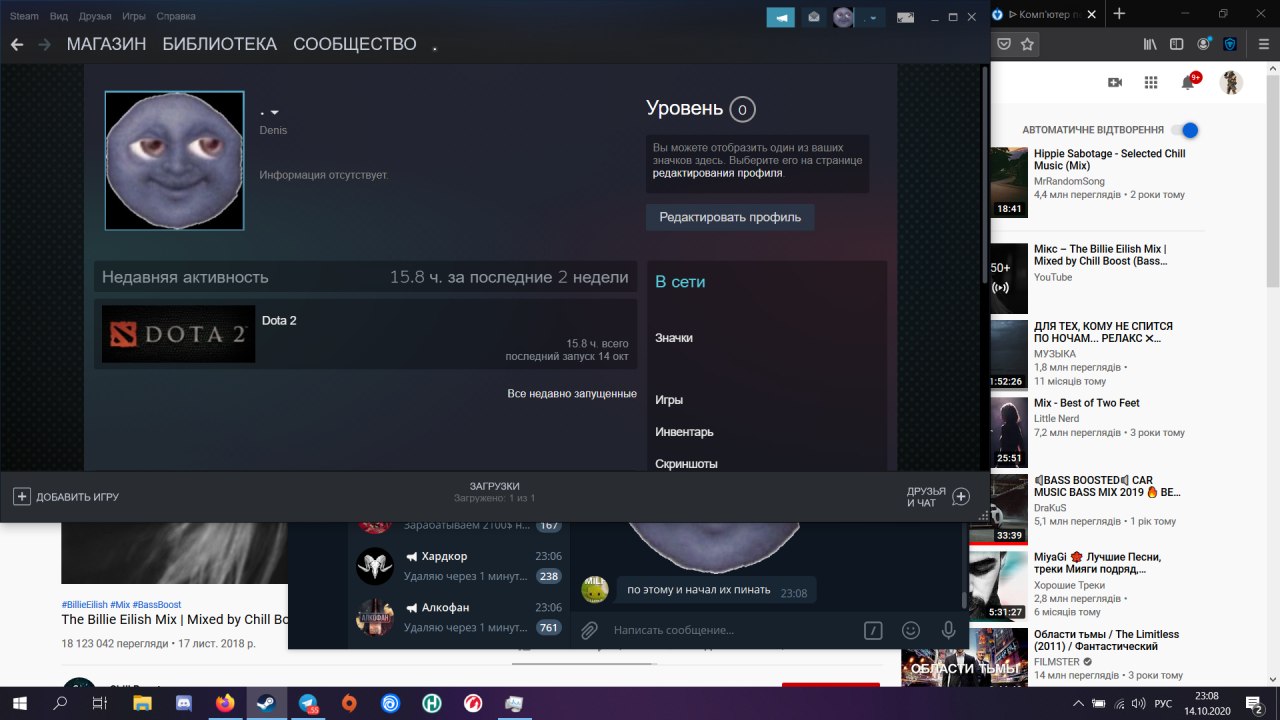Open Telegram's emoji picker
This screenshot has height=720, width=1280.
911,630
